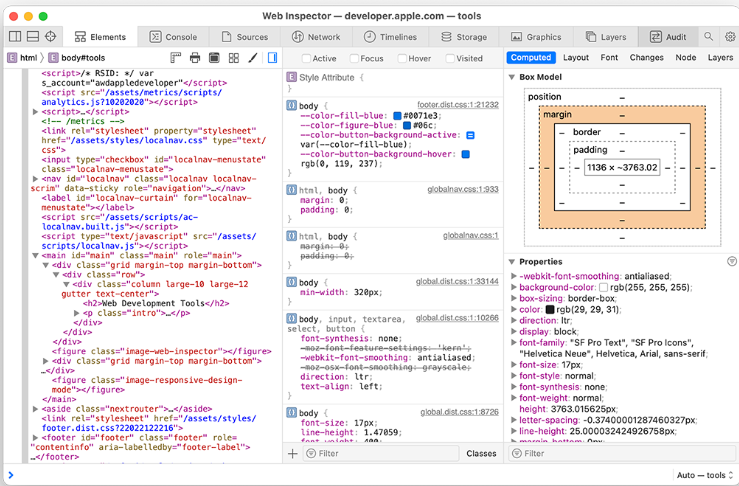Select the Layout sidebar tab
This screenshot has height=486, width=739.
click(575, 58)
